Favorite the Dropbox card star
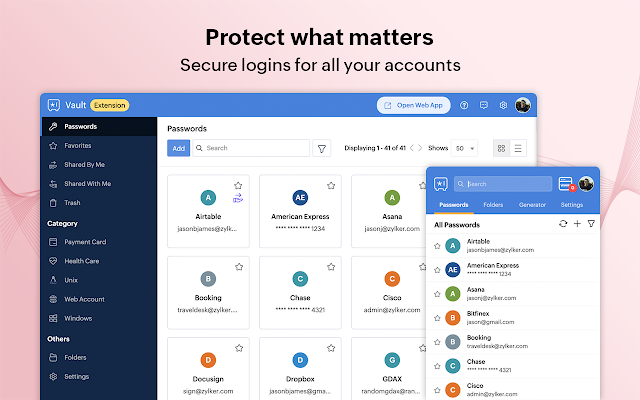 point(331,348)
